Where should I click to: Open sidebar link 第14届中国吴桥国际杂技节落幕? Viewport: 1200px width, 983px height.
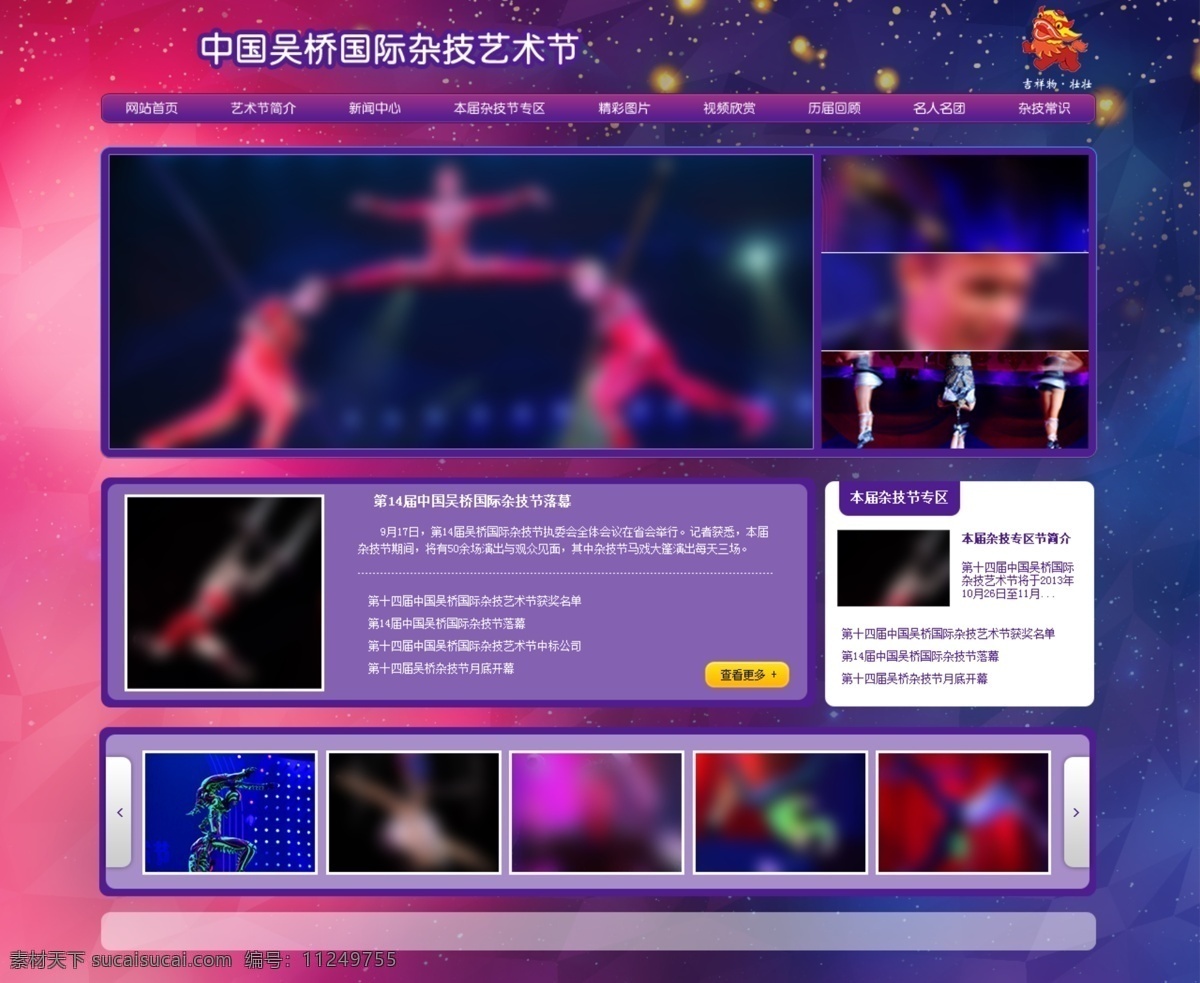tap(920, 656)
